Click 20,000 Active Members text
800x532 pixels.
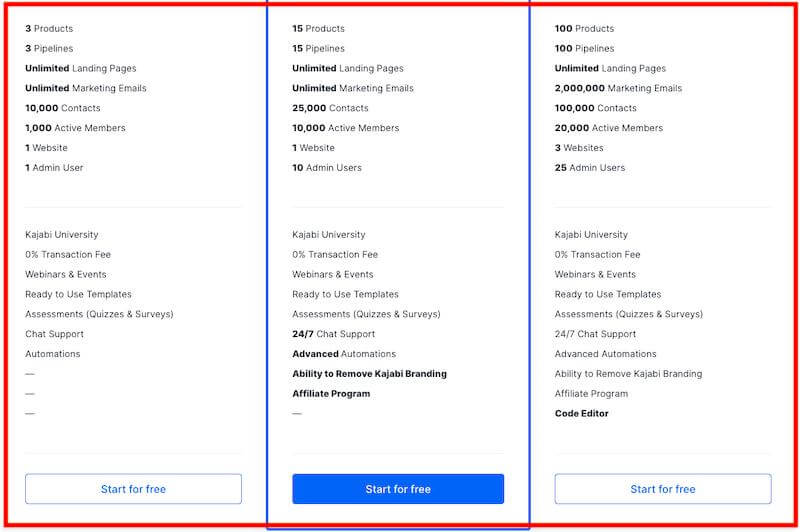(x=609, y=128)
